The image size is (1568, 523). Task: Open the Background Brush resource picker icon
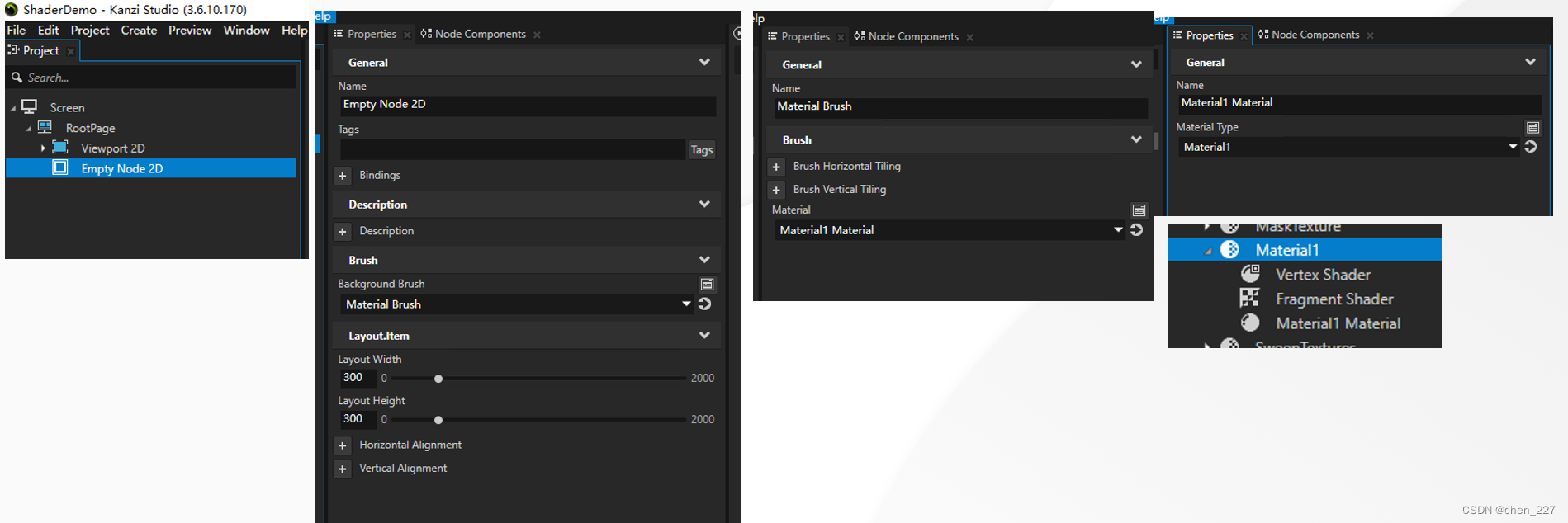pyautogui.click(x=707, y=284)
